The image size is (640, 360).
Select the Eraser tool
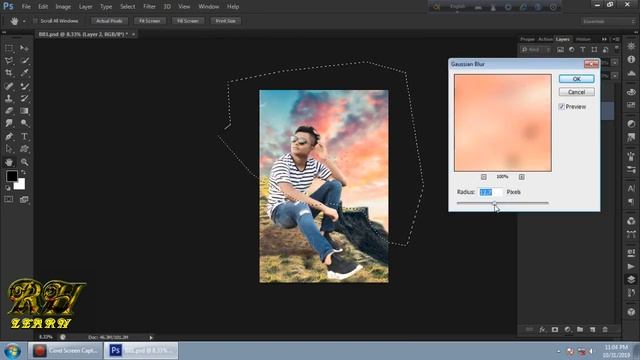[9, 111]
